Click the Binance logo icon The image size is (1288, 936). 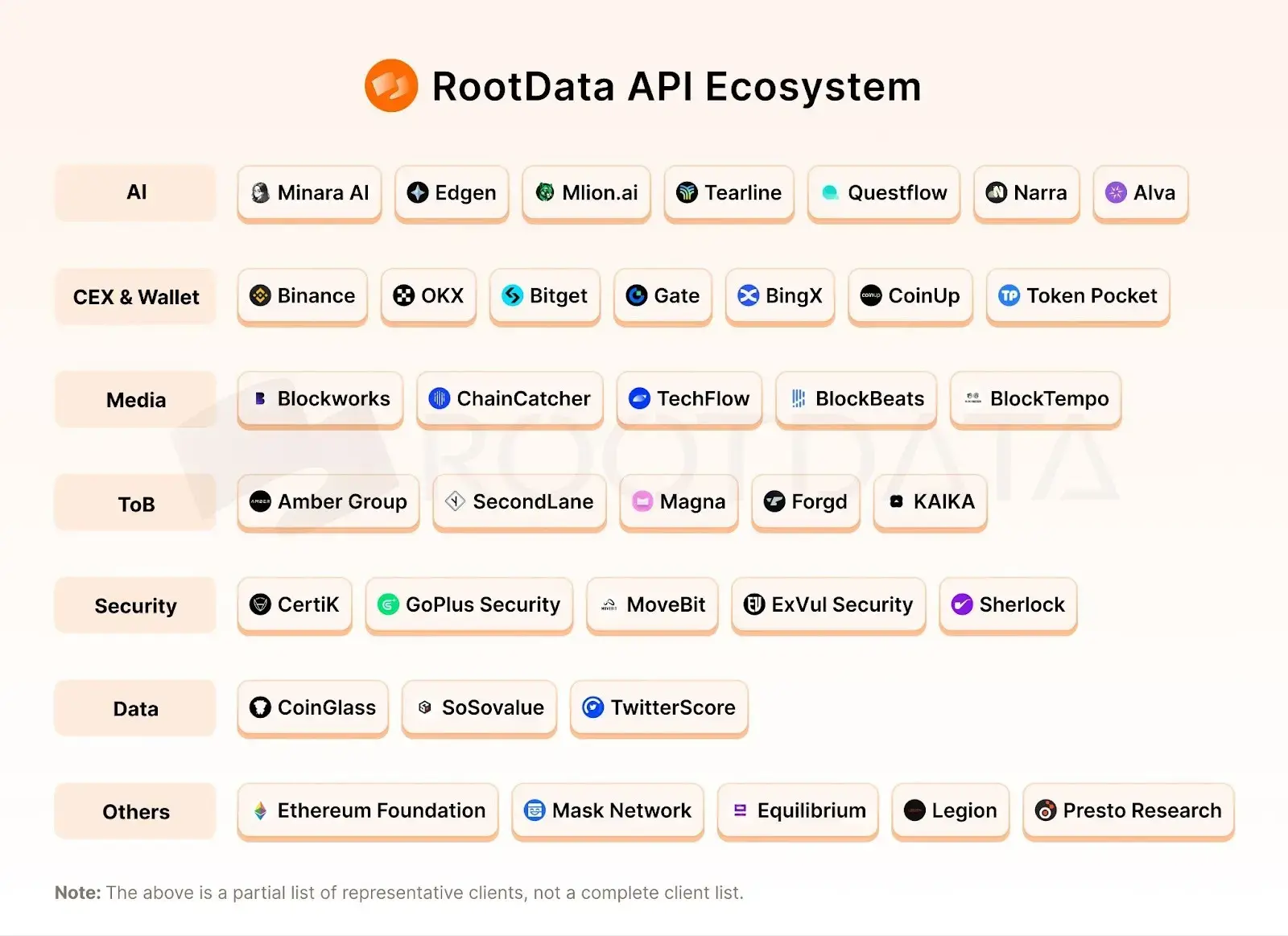[260, 296]
